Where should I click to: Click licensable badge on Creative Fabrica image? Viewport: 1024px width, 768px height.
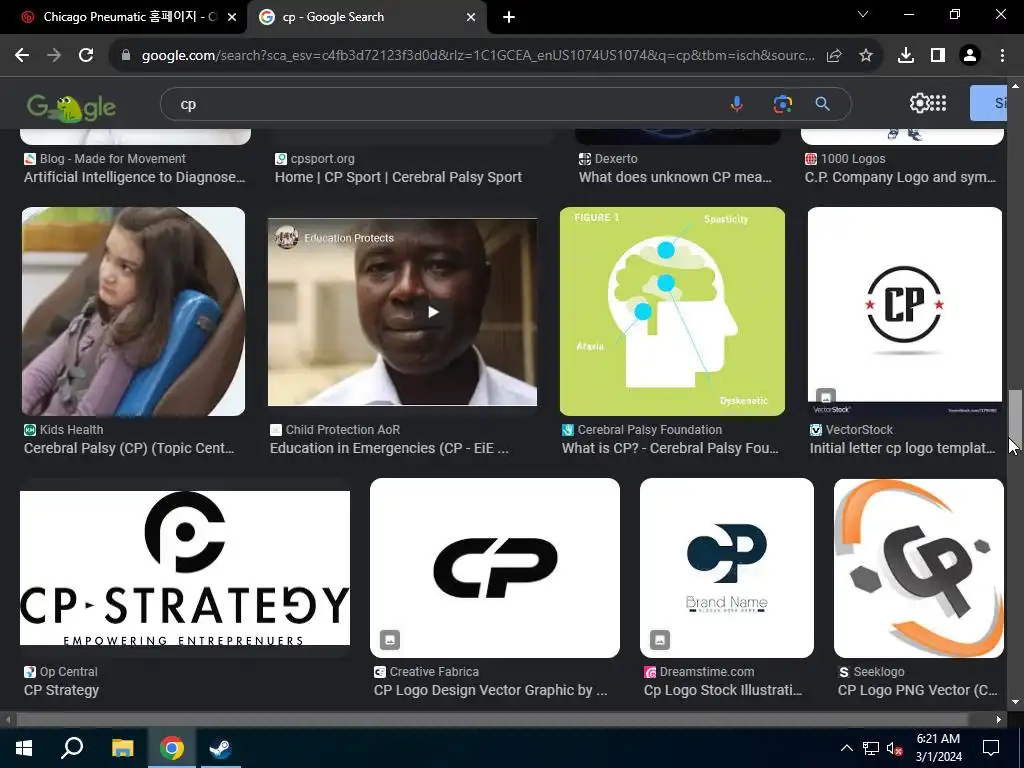(x=390, y=640)
